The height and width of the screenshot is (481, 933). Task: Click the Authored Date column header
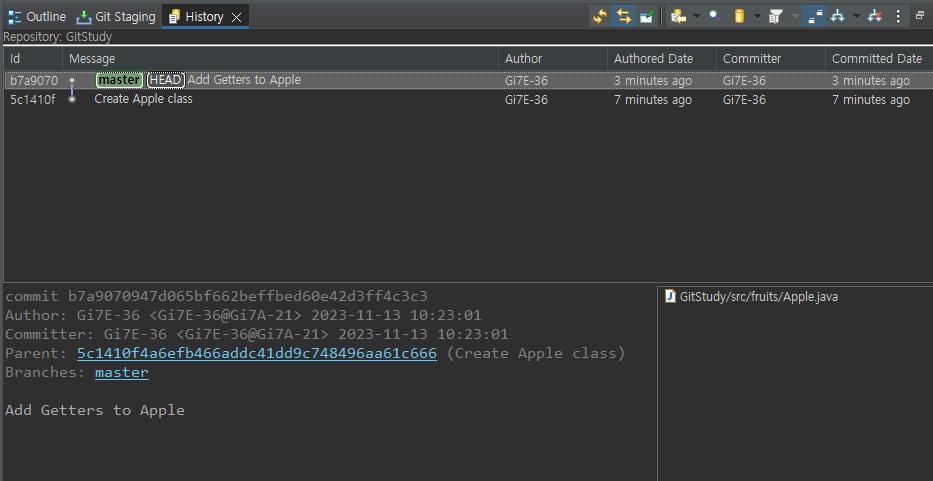tap(662, 58)
